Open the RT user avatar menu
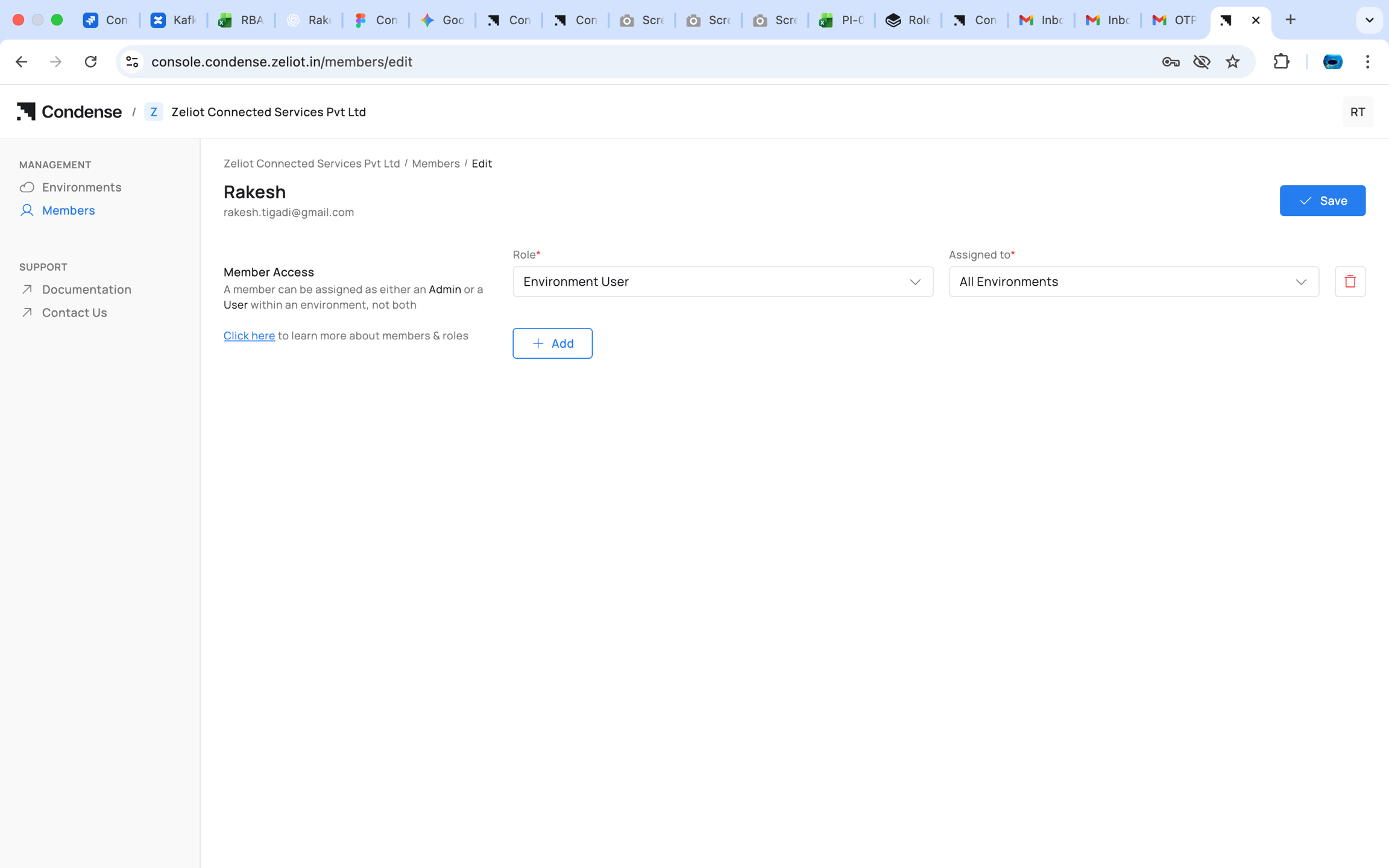 tap(1357, 112)
